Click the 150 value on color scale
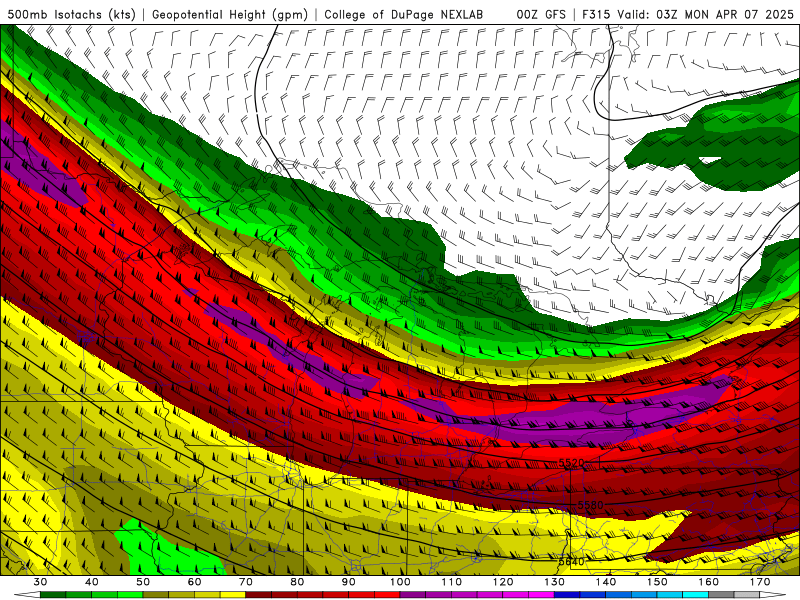The image size is (800, 600). 657,582
